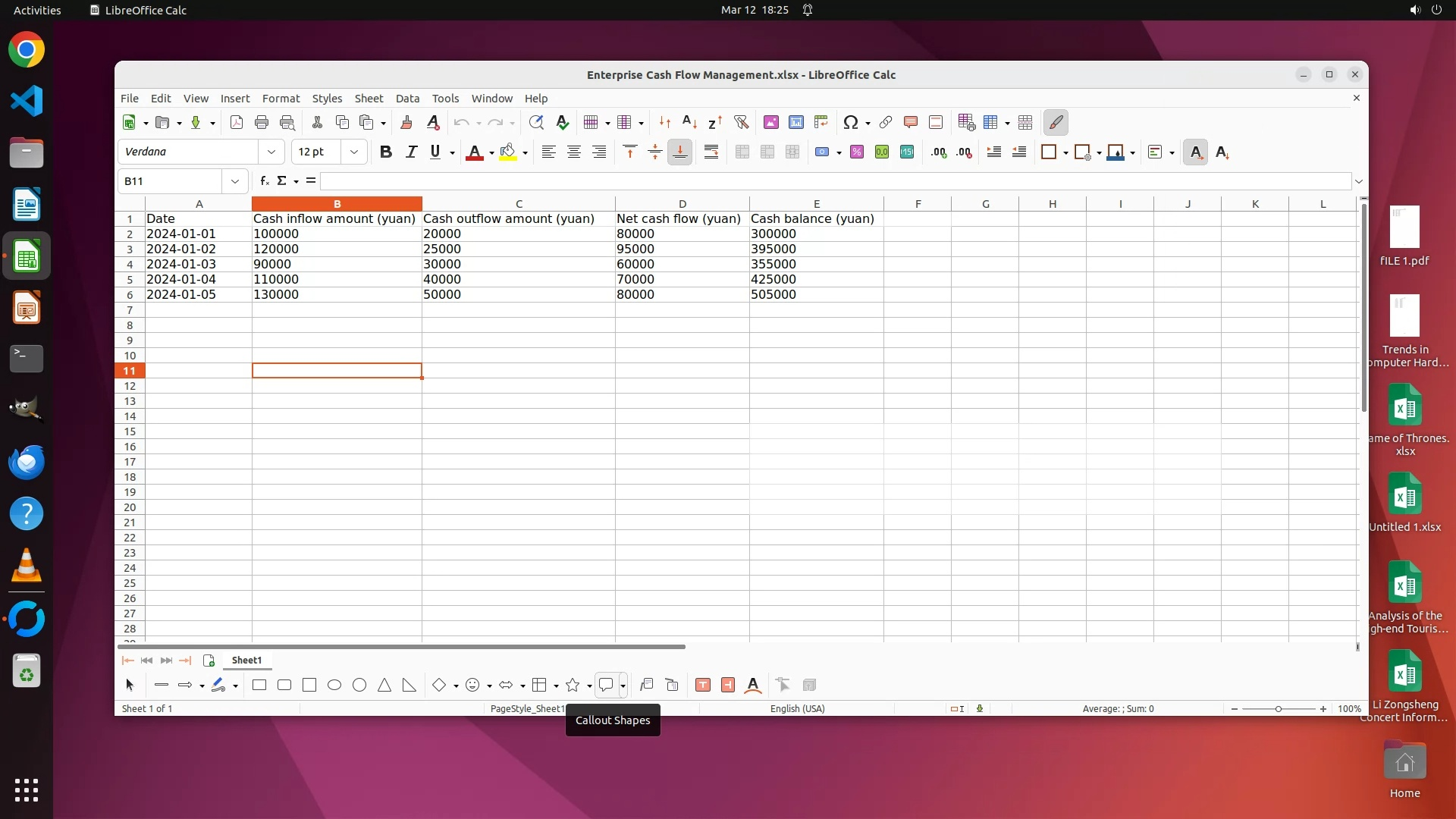Click the Clone Formatting paintbrush icon

[406, 123]
